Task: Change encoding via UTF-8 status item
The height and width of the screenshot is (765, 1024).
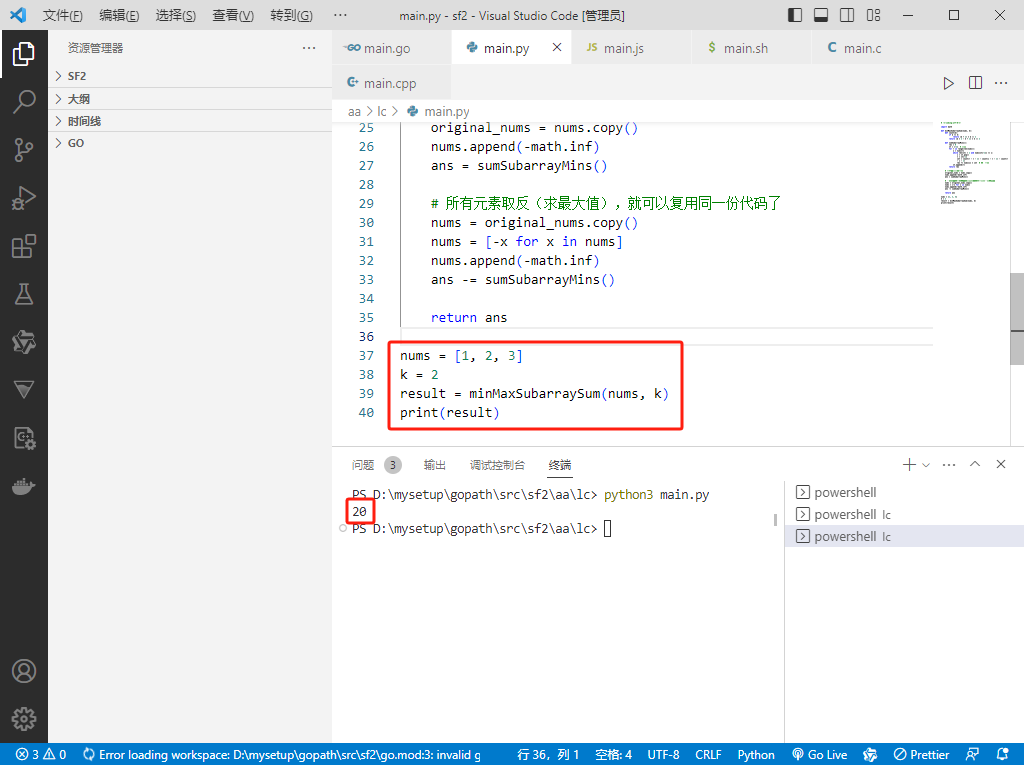Action: click(x=664, y=755)
